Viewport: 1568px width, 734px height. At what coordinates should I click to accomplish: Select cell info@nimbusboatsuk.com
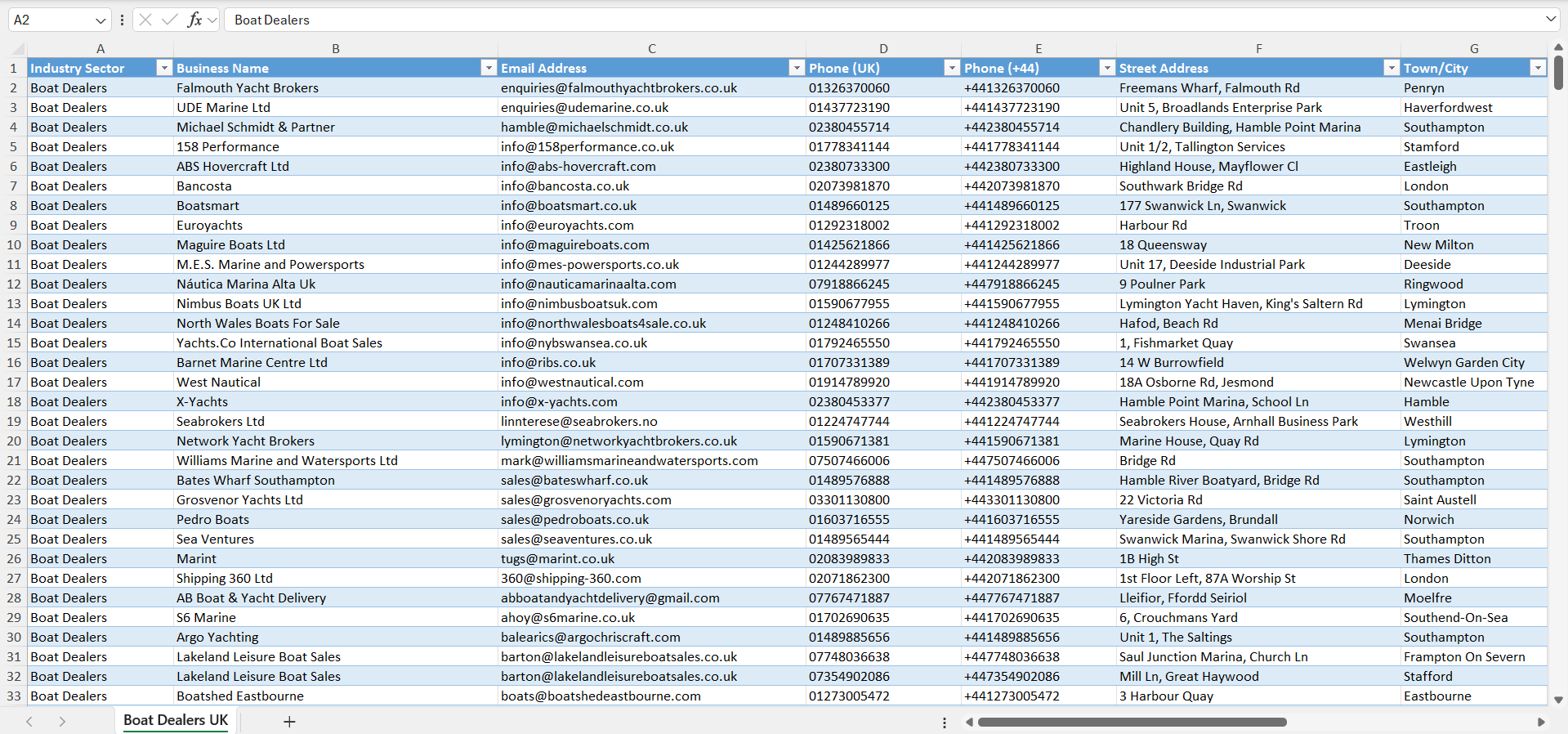pyautogui.click(x=652, y=303)
